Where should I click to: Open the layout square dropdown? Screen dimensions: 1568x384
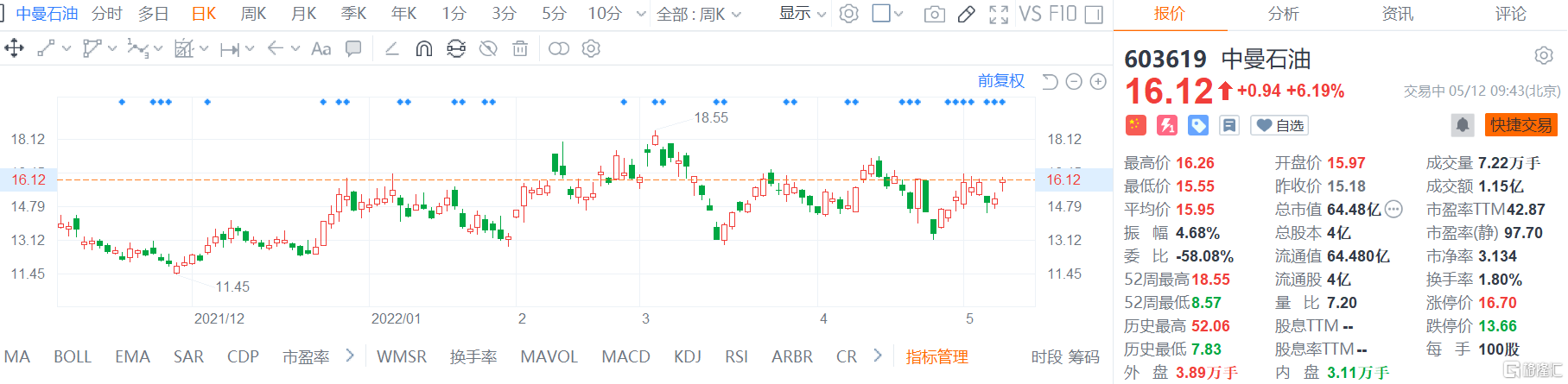coord(887,14)
